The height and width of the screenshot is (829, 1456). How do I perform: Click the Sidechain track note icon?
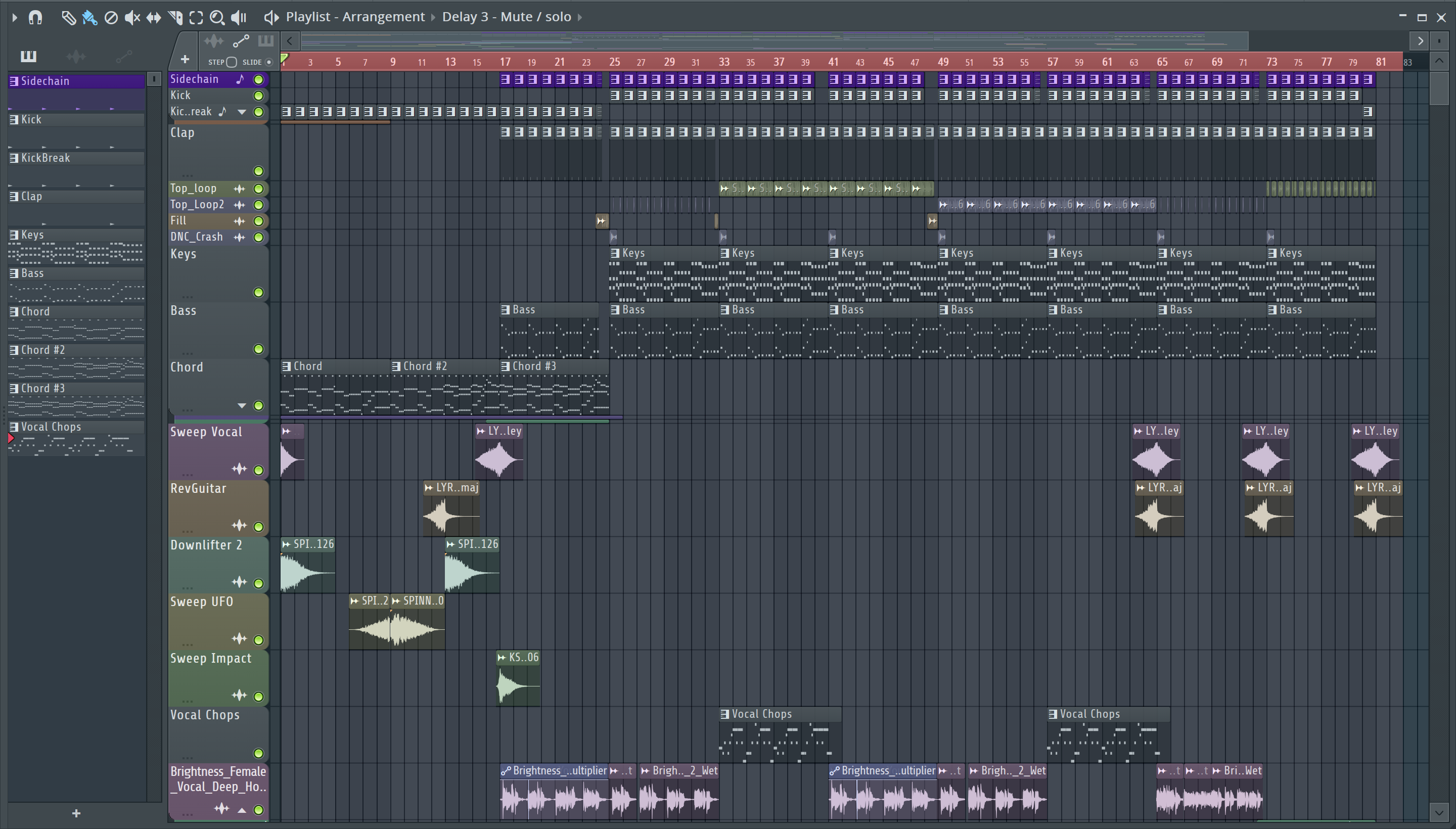(x=240, y=79)
